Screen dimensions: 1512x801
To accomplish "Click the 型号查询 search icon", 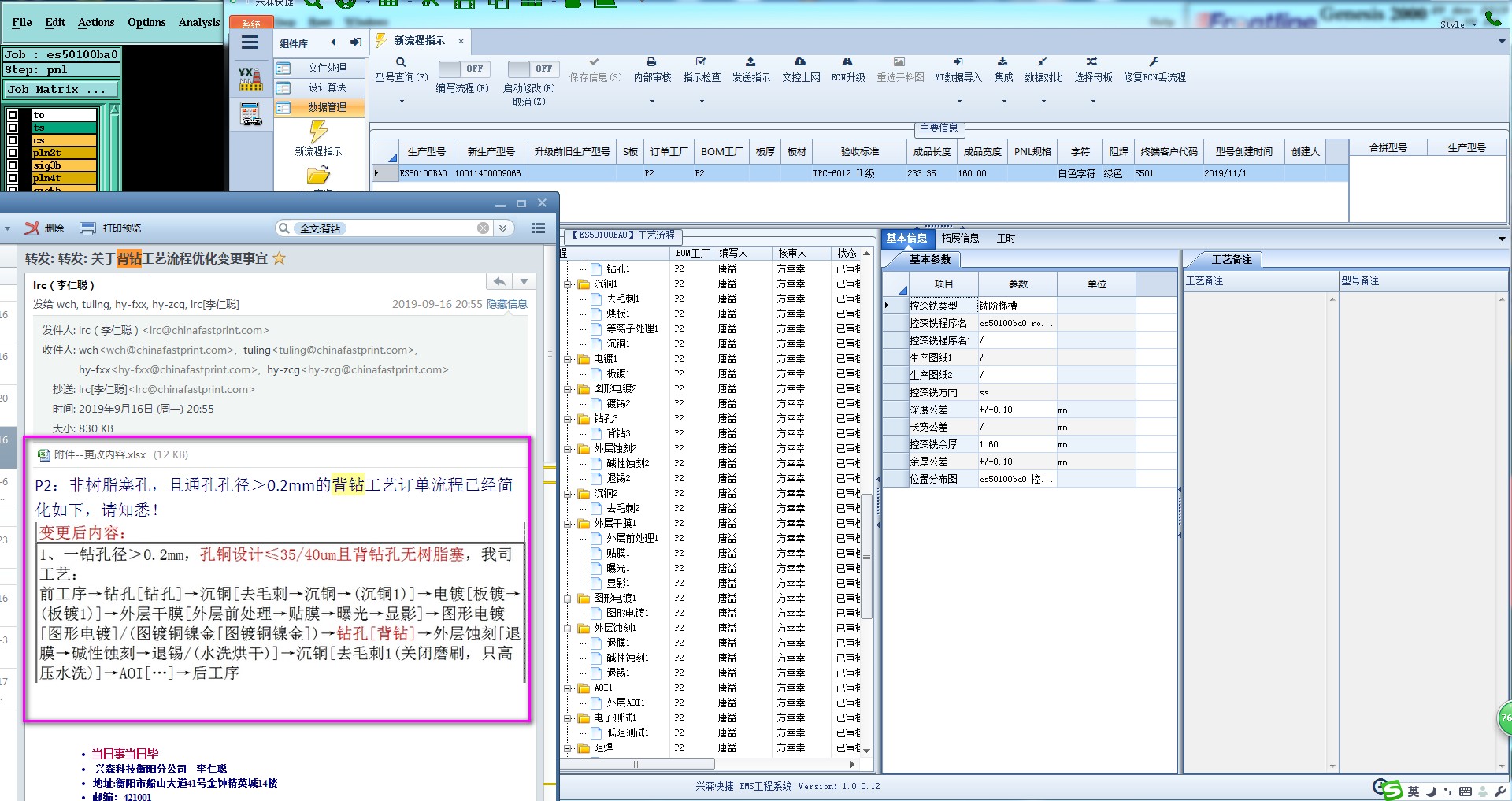I will coord(401,62).
